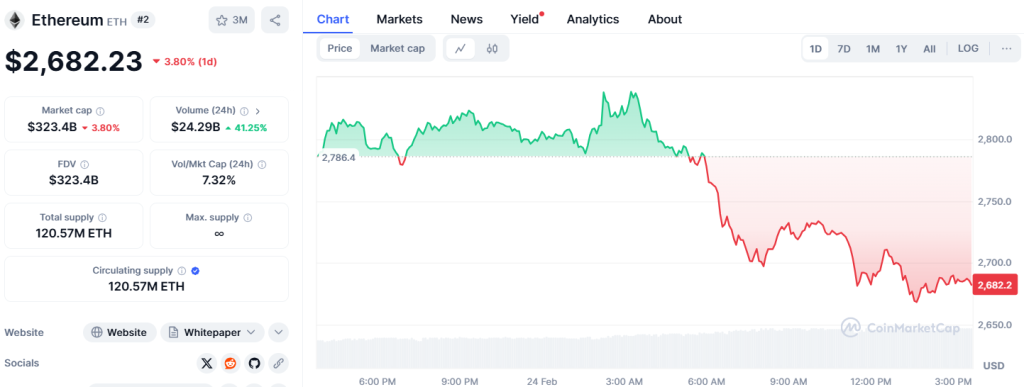Image resolution: width=1024 pixels, height=387 pixels.
Task: Toggle LOG scale on chart
Action: pos(968,48)
